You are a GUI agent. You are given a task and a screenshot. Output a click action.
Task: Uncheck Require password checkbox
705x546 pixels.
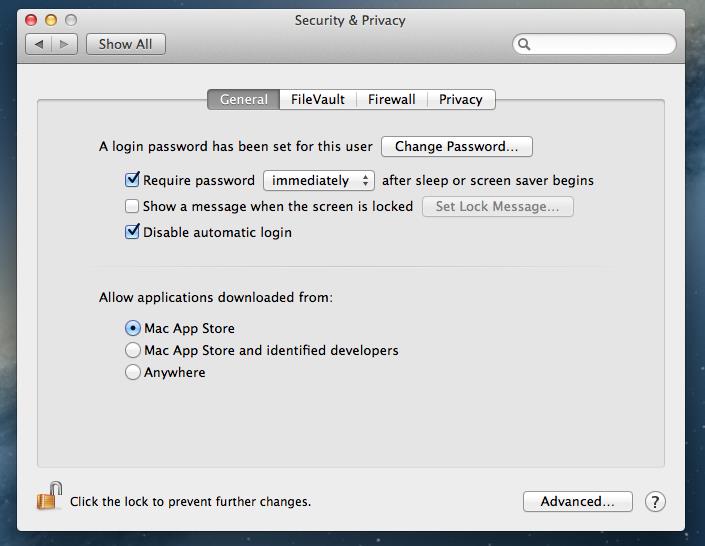pyautogui.click(x=132, y=180)
